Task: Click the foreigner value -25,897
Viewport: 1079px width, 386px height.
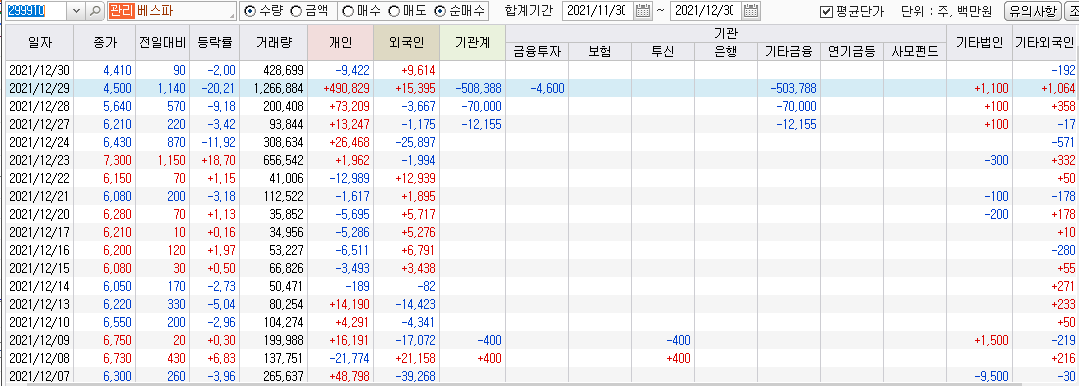Action: point(416,142)
